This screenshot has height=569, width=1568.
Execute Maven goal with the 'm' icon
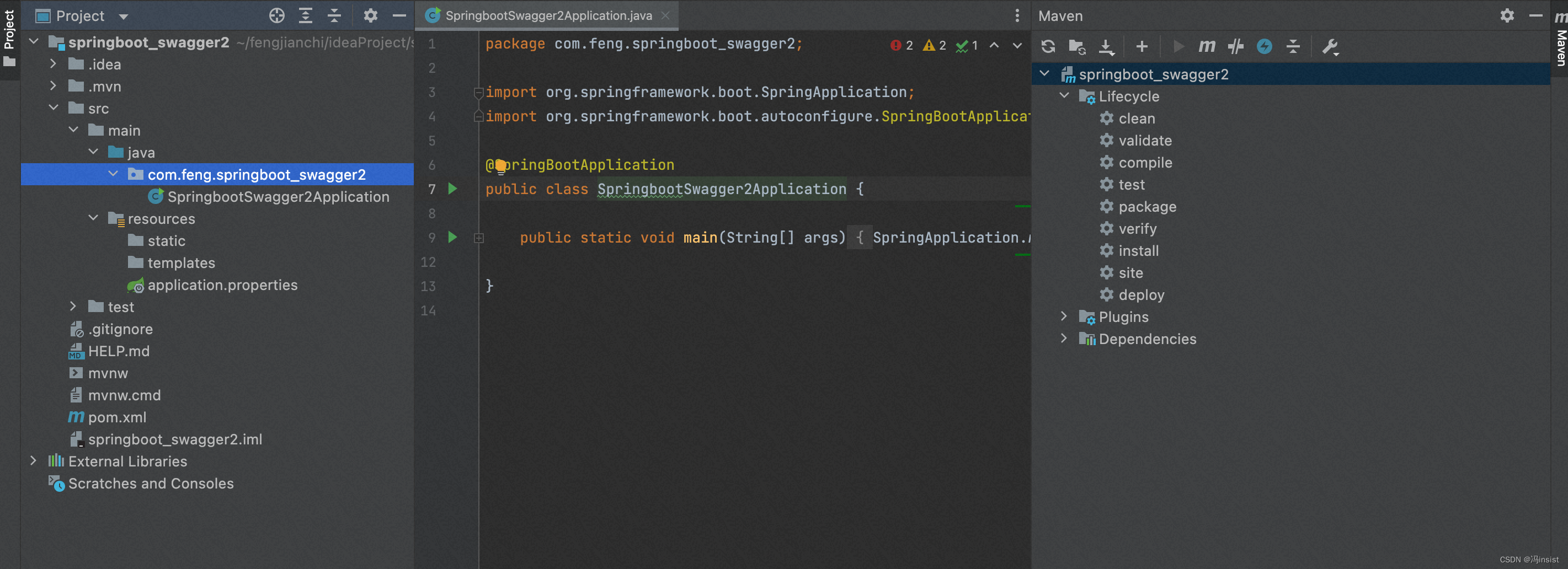[x=1207, y=46]
